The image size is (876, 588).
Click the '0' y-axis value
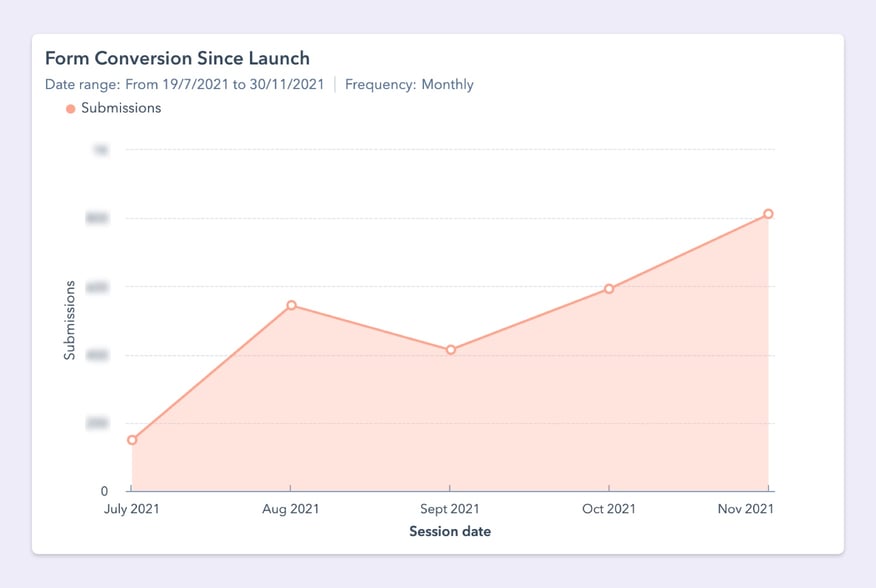tap(104, 491)
